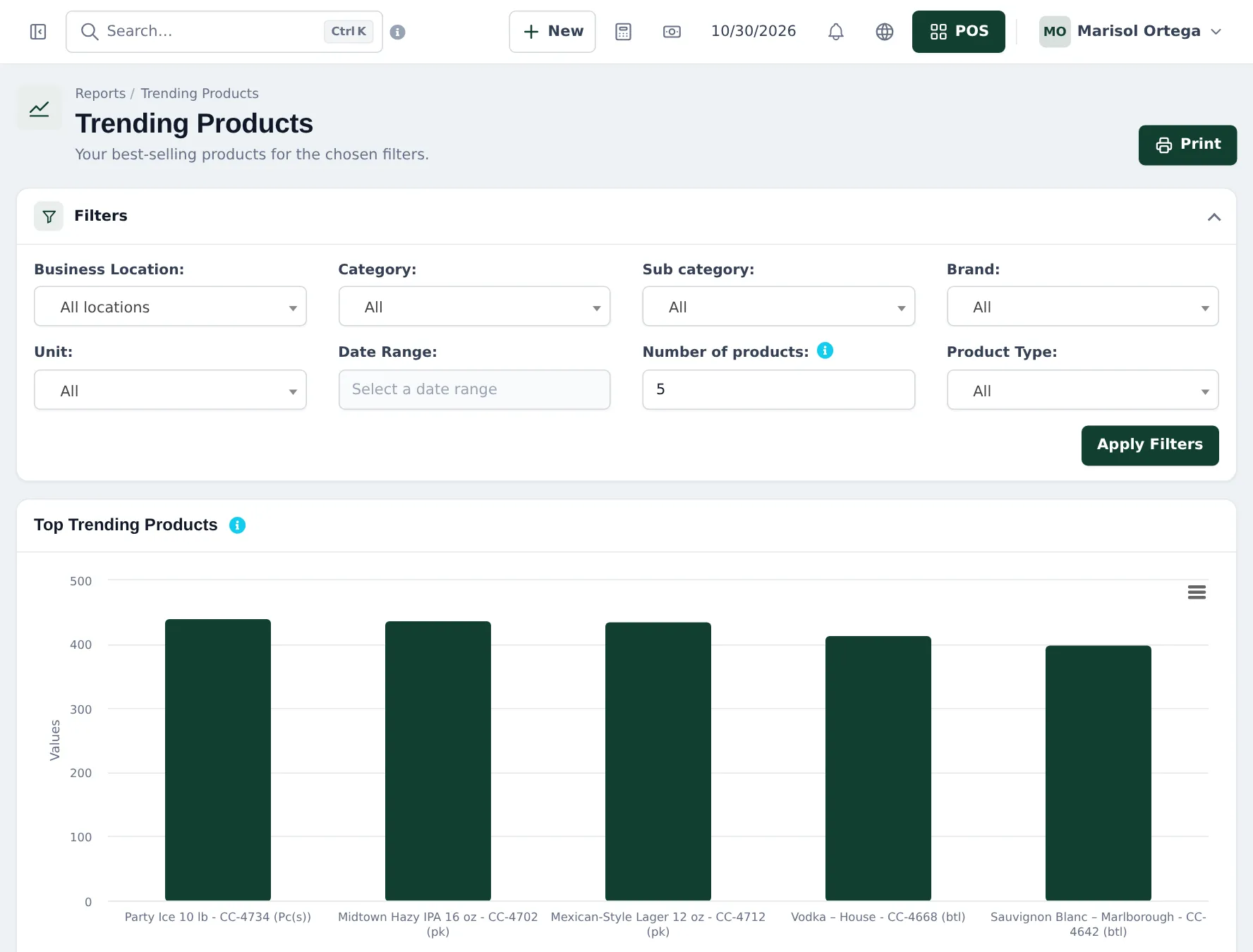Click the Ctrl K shortcut badge
Image resolution: width=1253 pixels, height=952 pixels.
[349, 32]
